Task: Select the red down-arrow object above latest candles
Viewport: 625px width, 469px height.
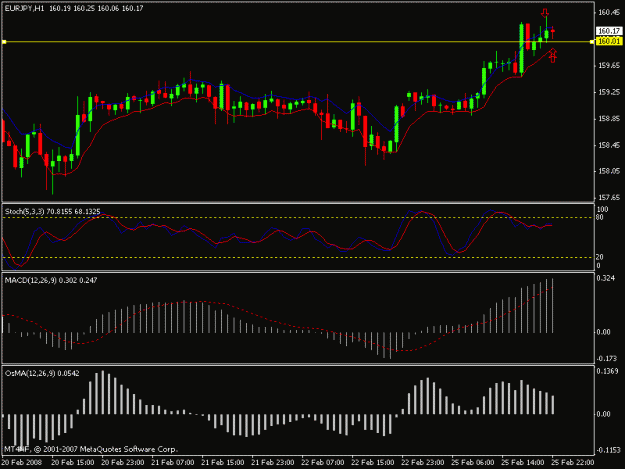Action: pos(545,13)
